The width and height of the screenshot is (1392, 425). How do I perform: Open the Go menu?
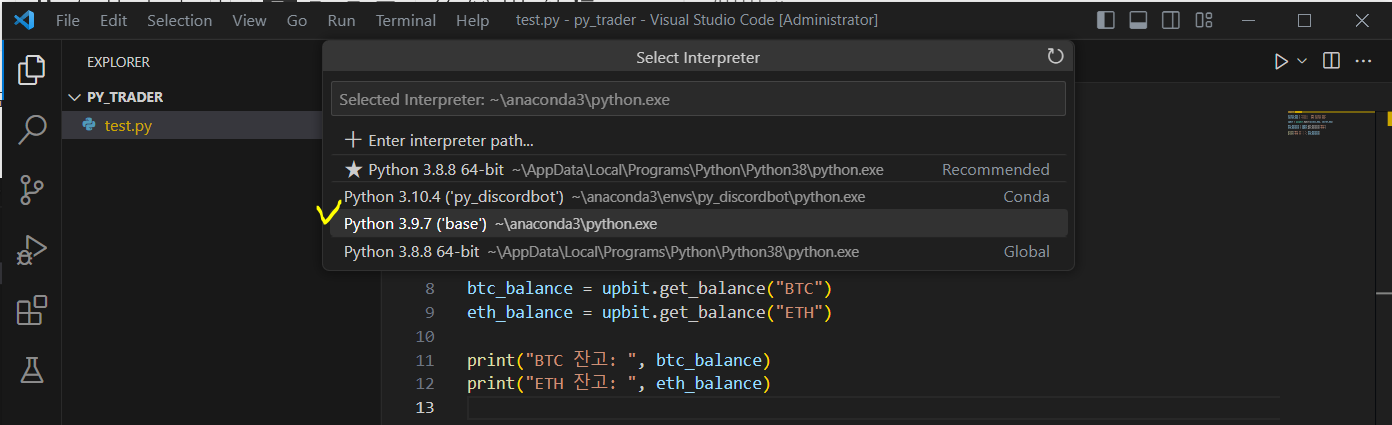(297, 20)
